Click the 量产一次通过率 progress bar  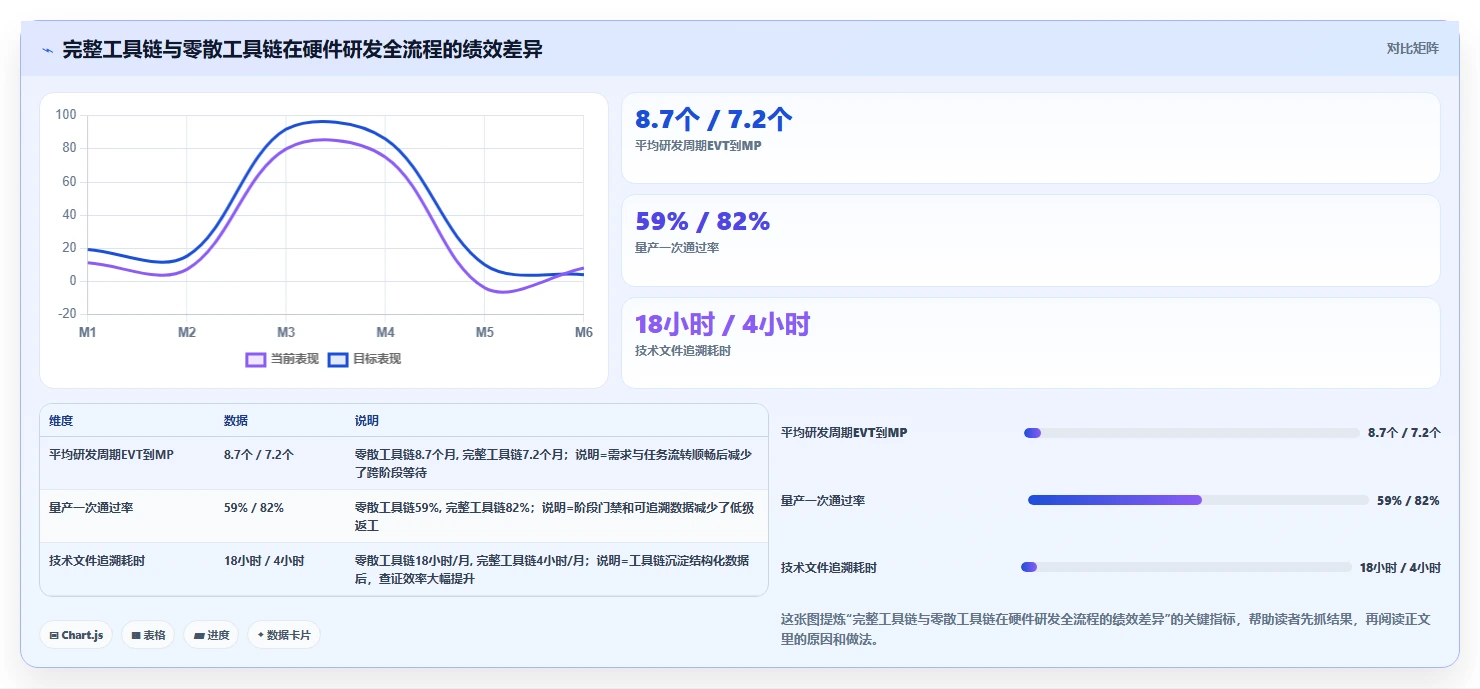click(1198, 500)
